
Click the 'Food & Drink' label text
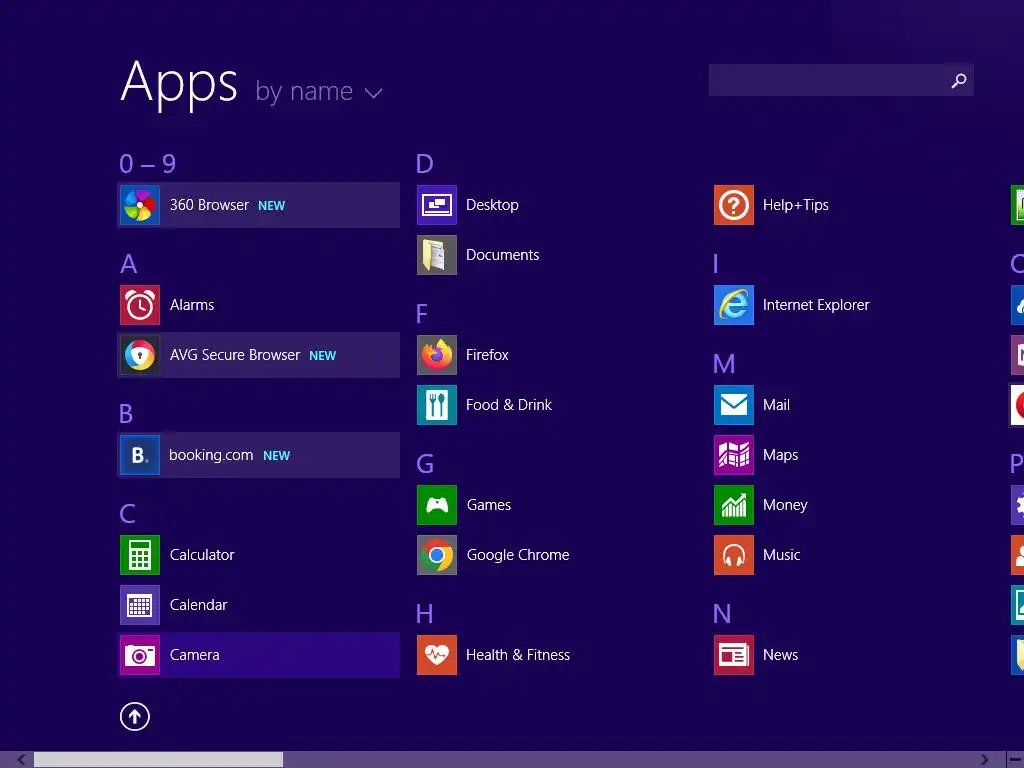click(509, 405)
